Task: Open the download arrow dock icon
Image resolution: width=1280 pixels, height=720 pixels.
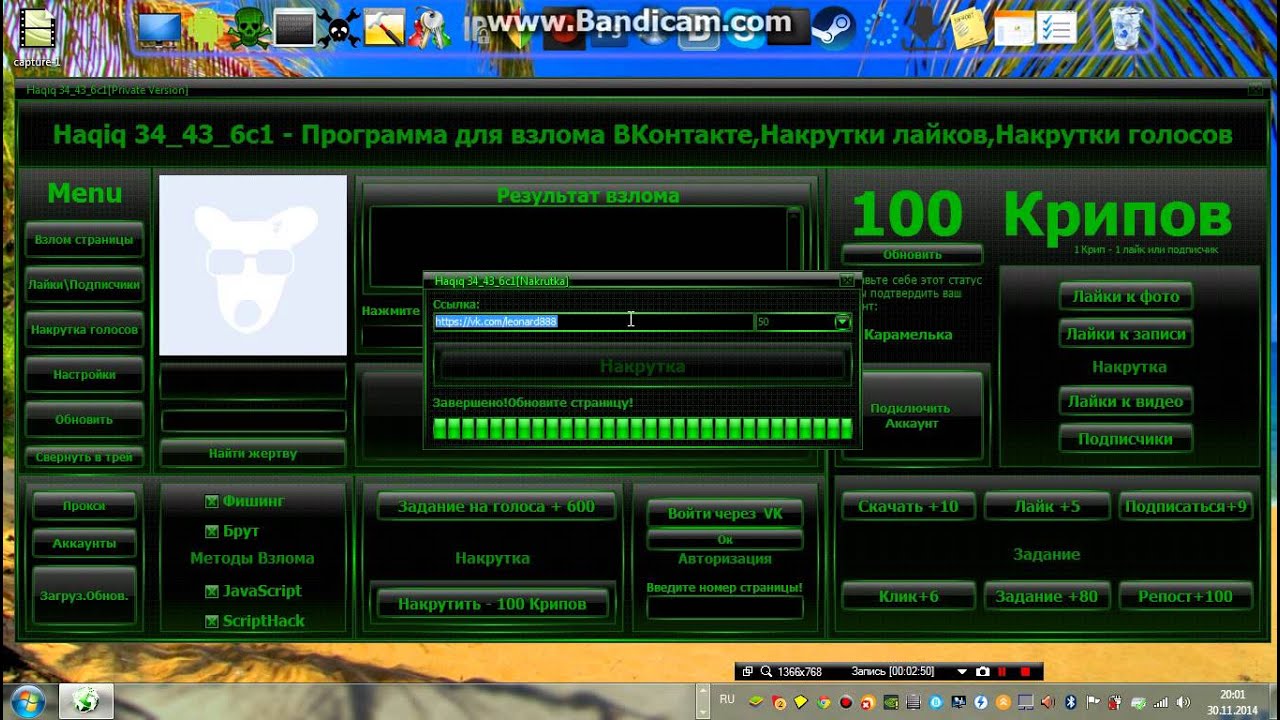Action: 925,28
